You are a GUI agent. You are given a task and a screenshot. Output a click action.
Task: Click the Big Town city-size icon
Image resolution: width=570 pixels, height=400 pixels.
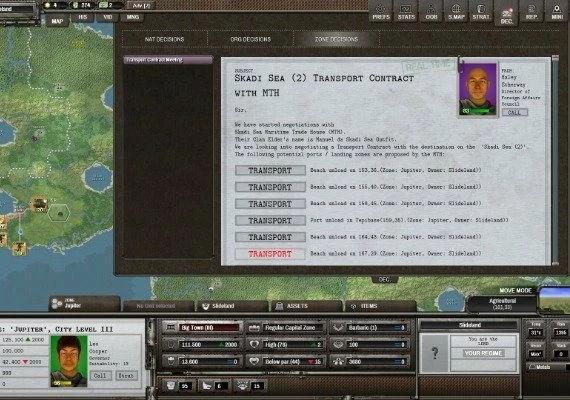170,328
